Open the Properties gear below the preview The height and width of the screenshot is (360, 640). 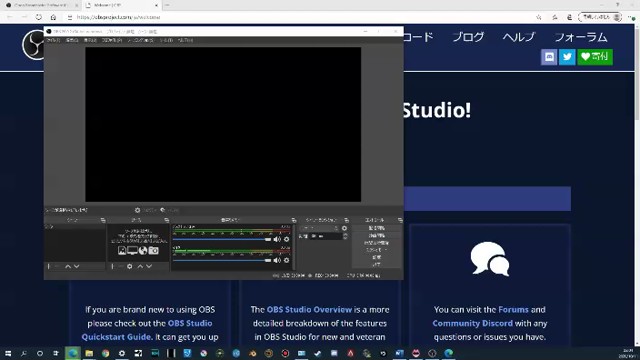(x=147, y=210)
